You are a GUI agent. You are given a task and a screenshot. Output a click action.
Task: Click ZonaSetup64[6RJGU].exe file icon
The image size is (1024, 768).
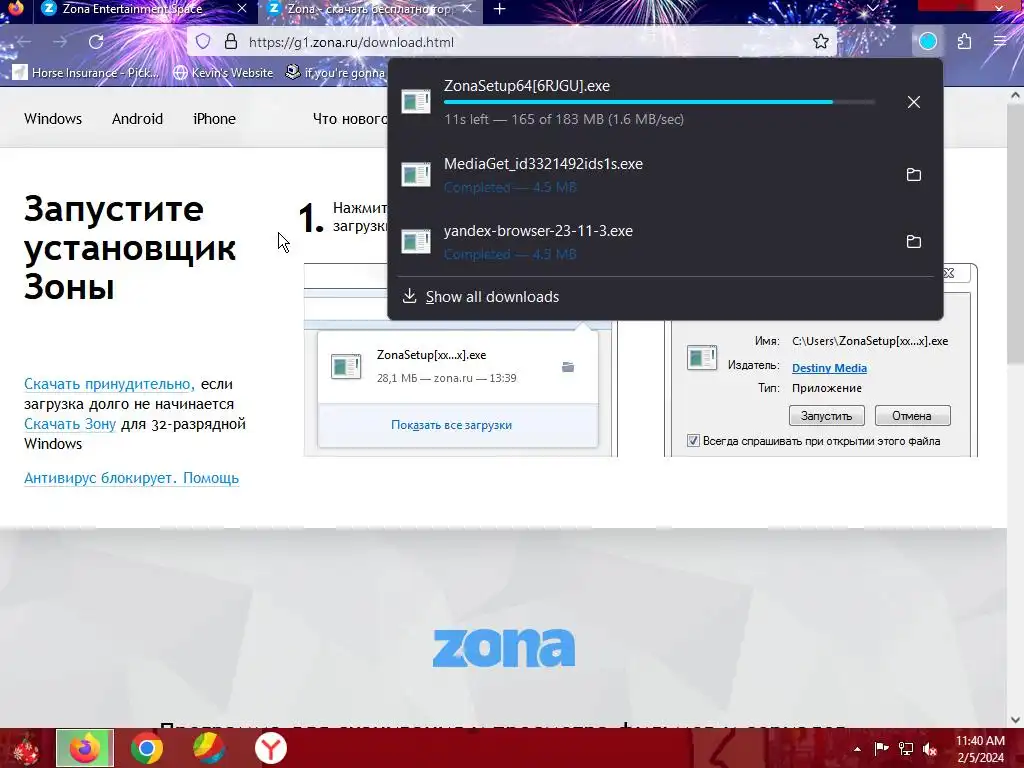tap(416, 102)
